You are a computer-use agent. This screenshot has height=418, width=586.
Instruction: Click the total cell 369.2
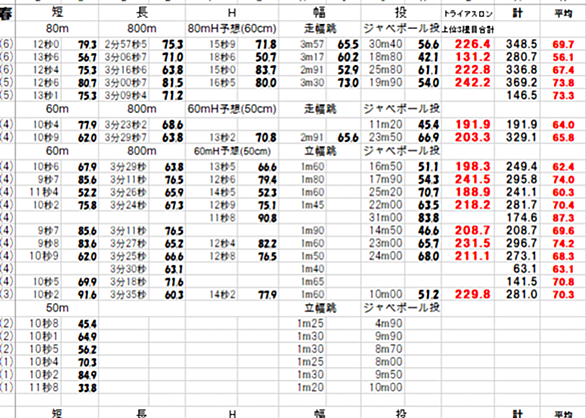521,83
